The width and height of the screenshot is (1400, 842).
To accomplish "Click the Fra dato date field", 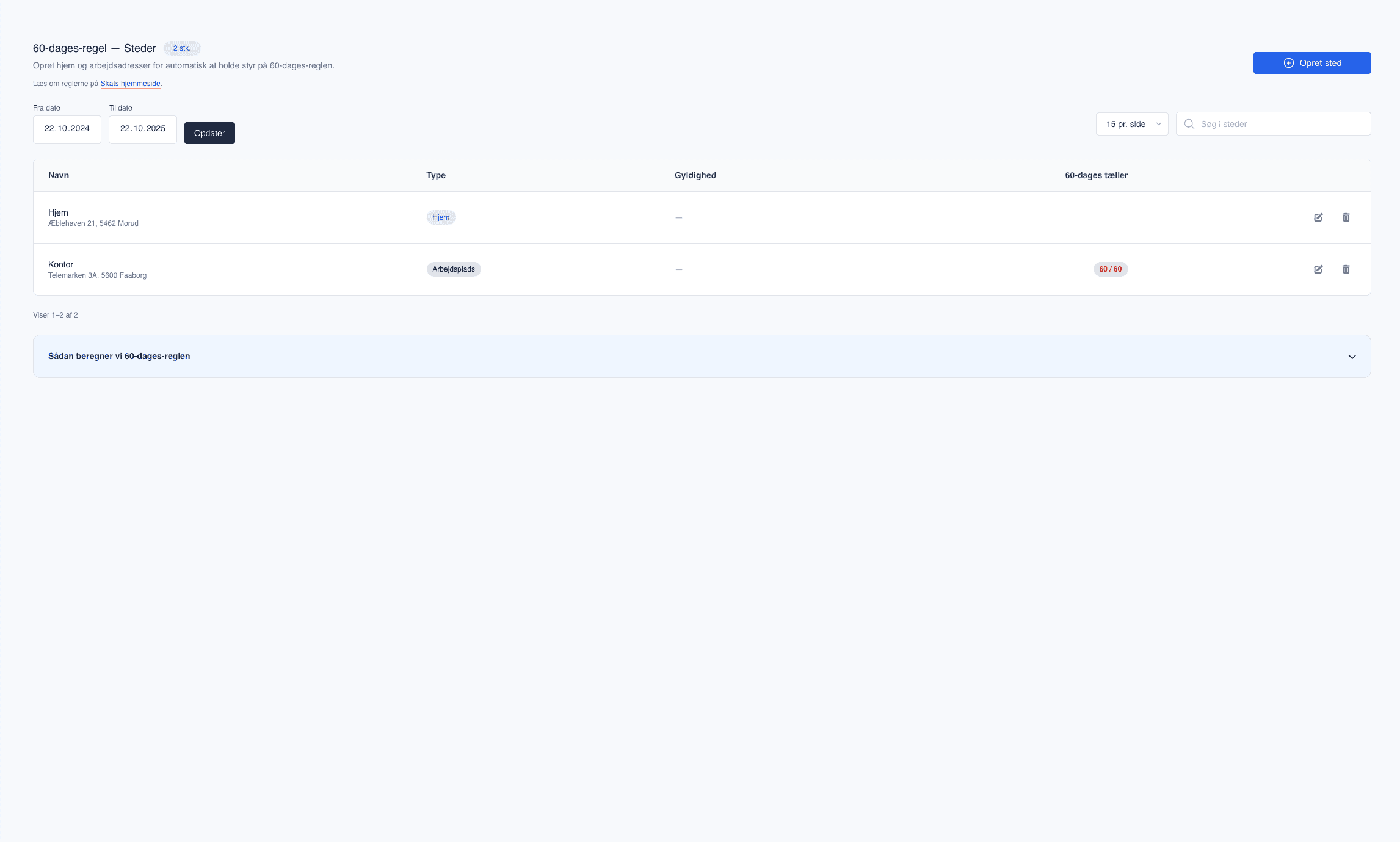I will tap(67, 129).
